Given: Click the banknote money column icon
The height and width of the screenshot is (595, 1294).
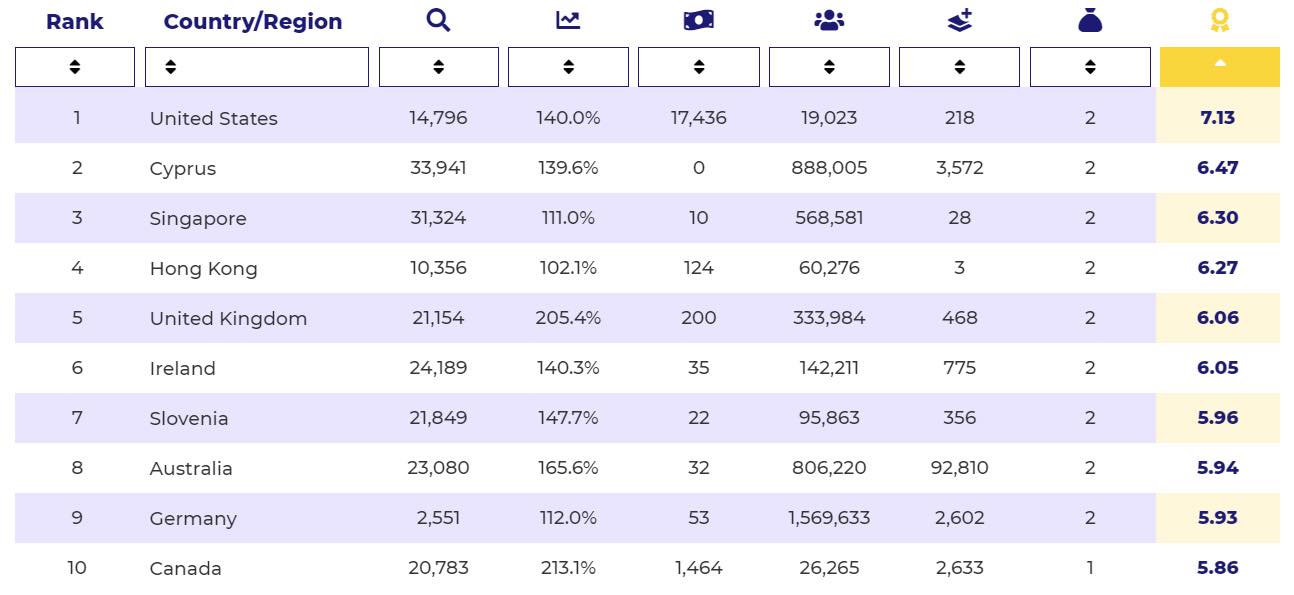Looking at the screenshot, I should [699, 20].
